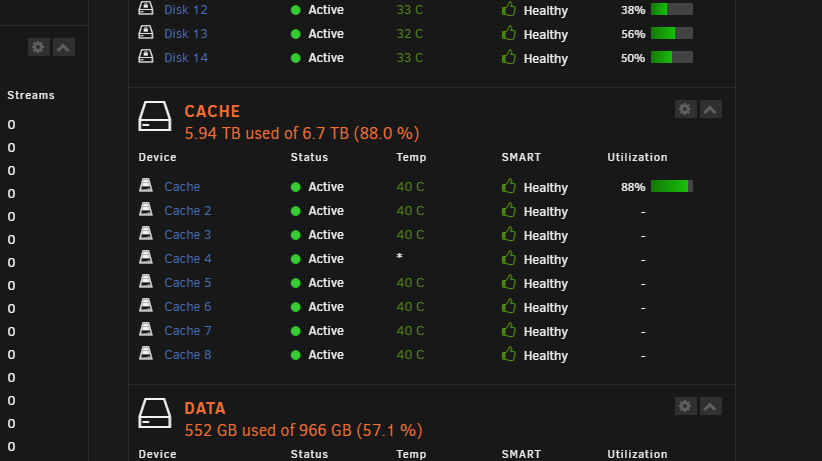Screen dimensions: 822x461
Task: Click the large DATA pool drive icon
Action: point(155,413)
